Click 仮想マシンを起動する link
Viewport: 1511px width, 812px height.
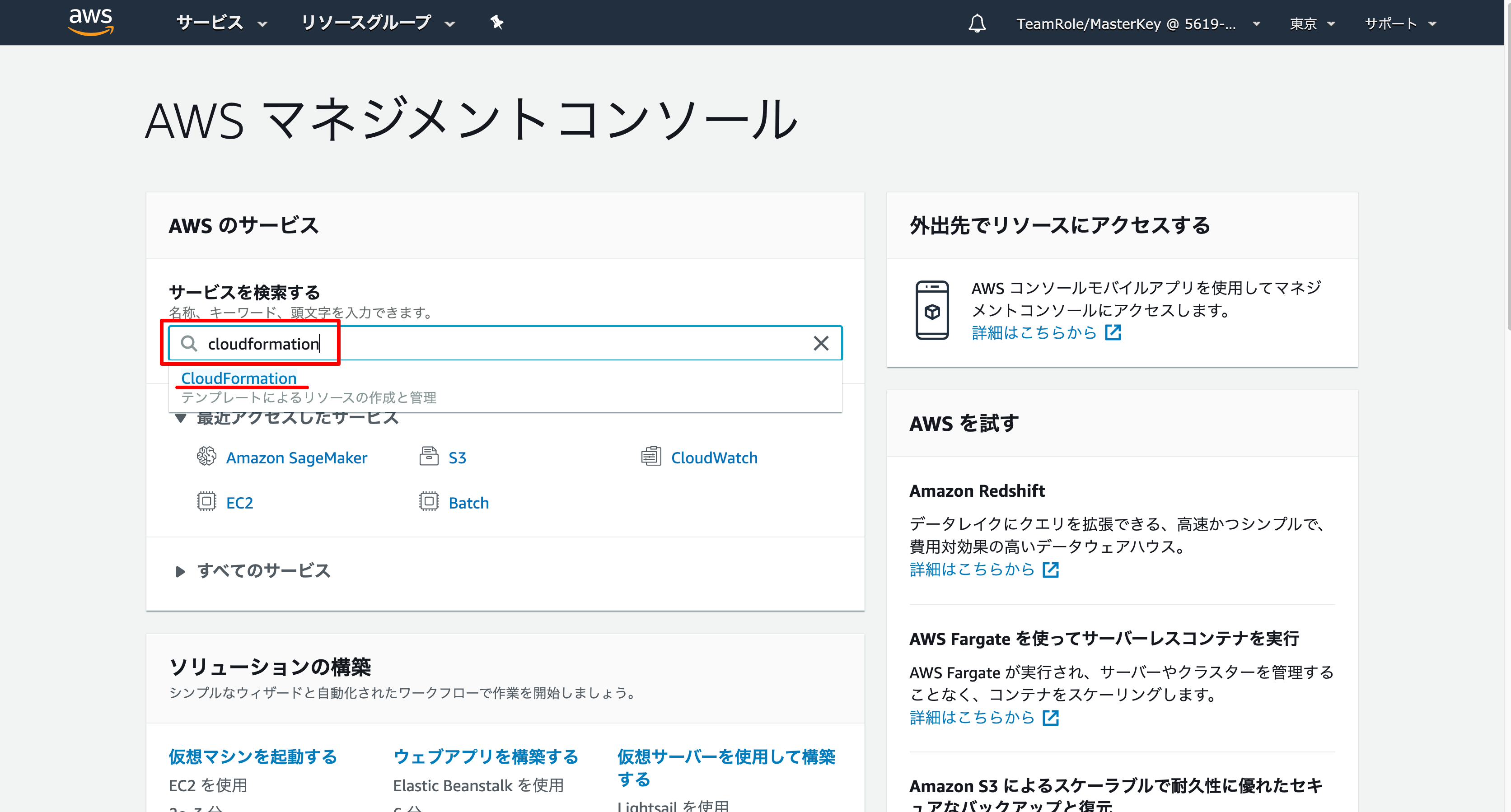253,756
